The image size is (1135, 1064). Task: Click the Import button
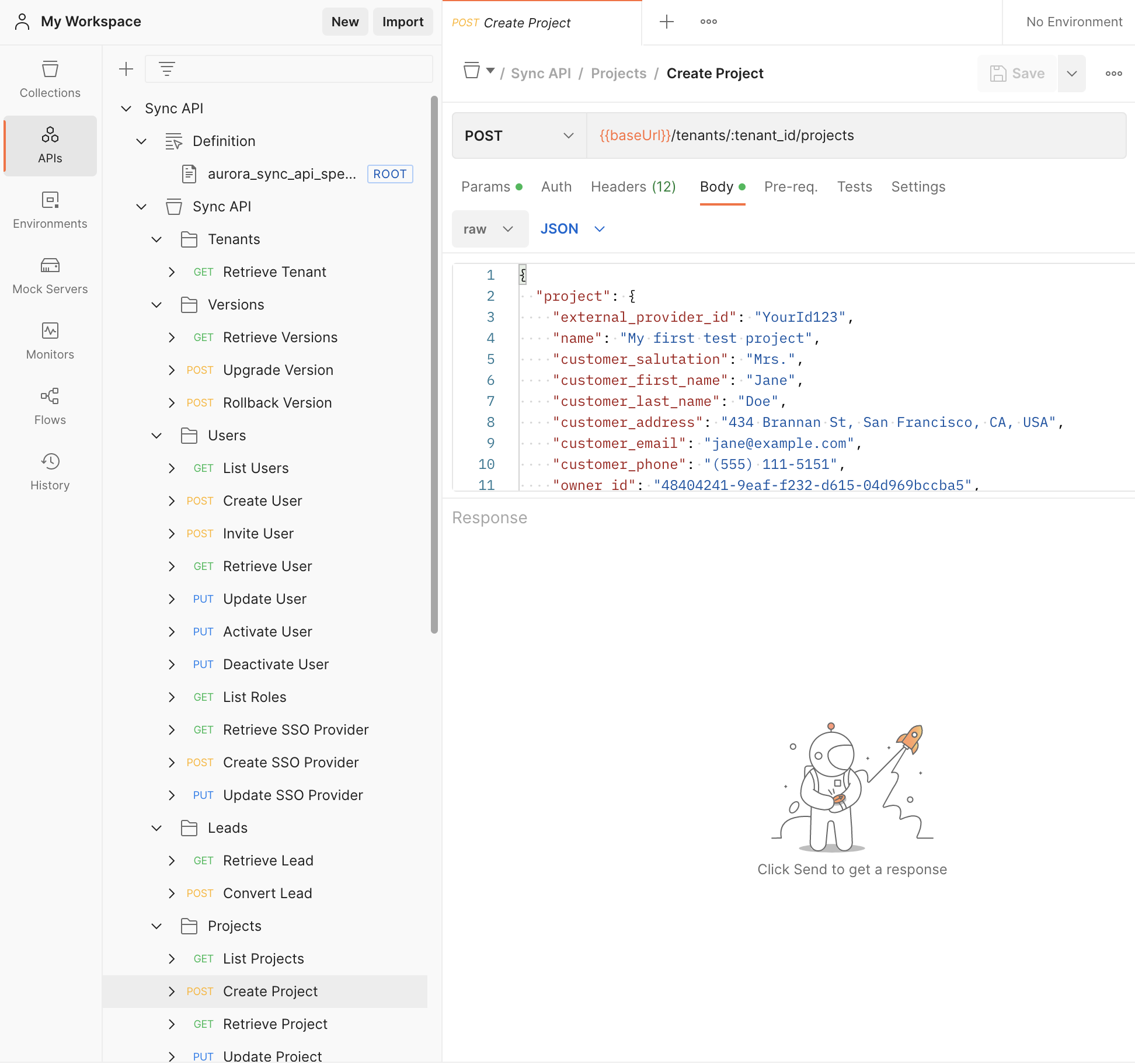(x=402, y=22)
